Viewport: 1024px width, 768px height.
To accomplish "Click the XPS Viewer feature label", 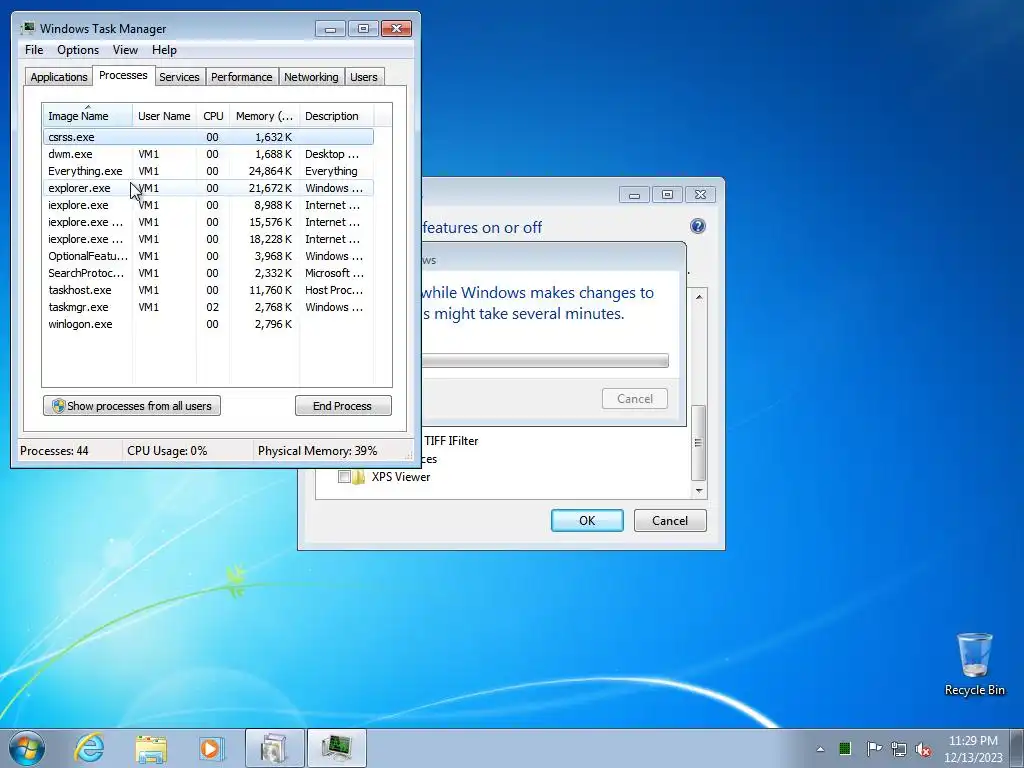I will pyautogui.click(x=401, y=477).
